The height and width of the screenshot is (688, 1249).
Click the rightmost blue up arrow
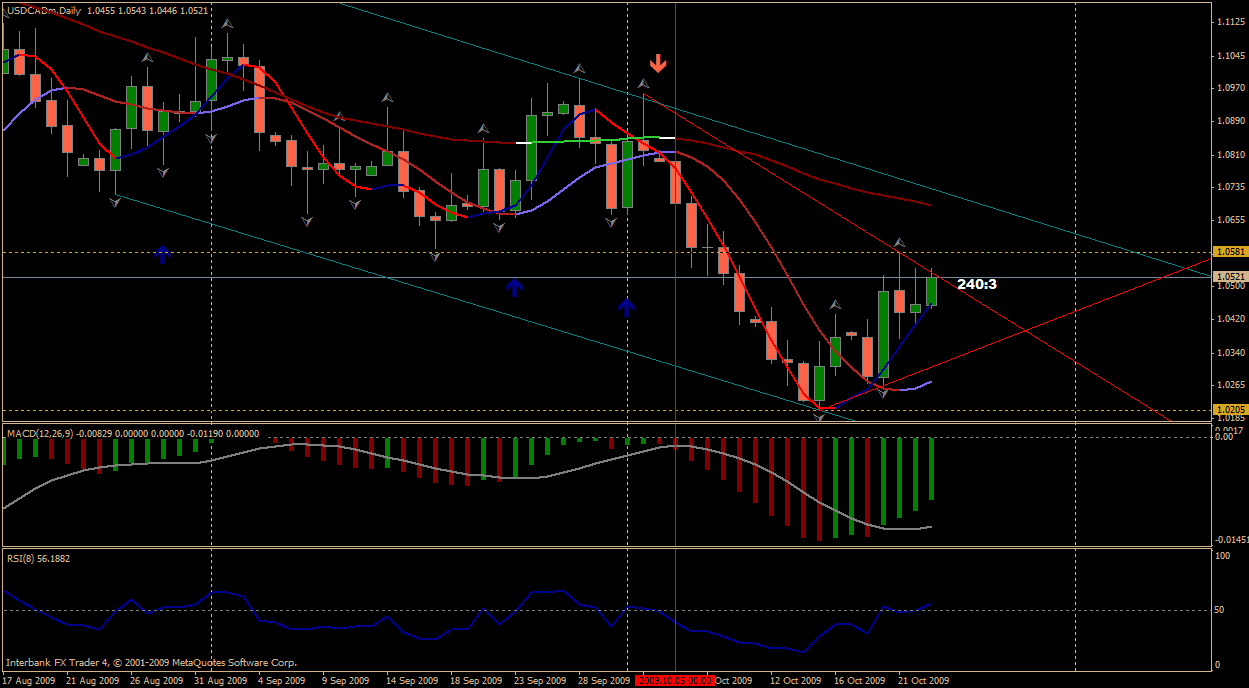pyautogui.click(x=626, y=306)
